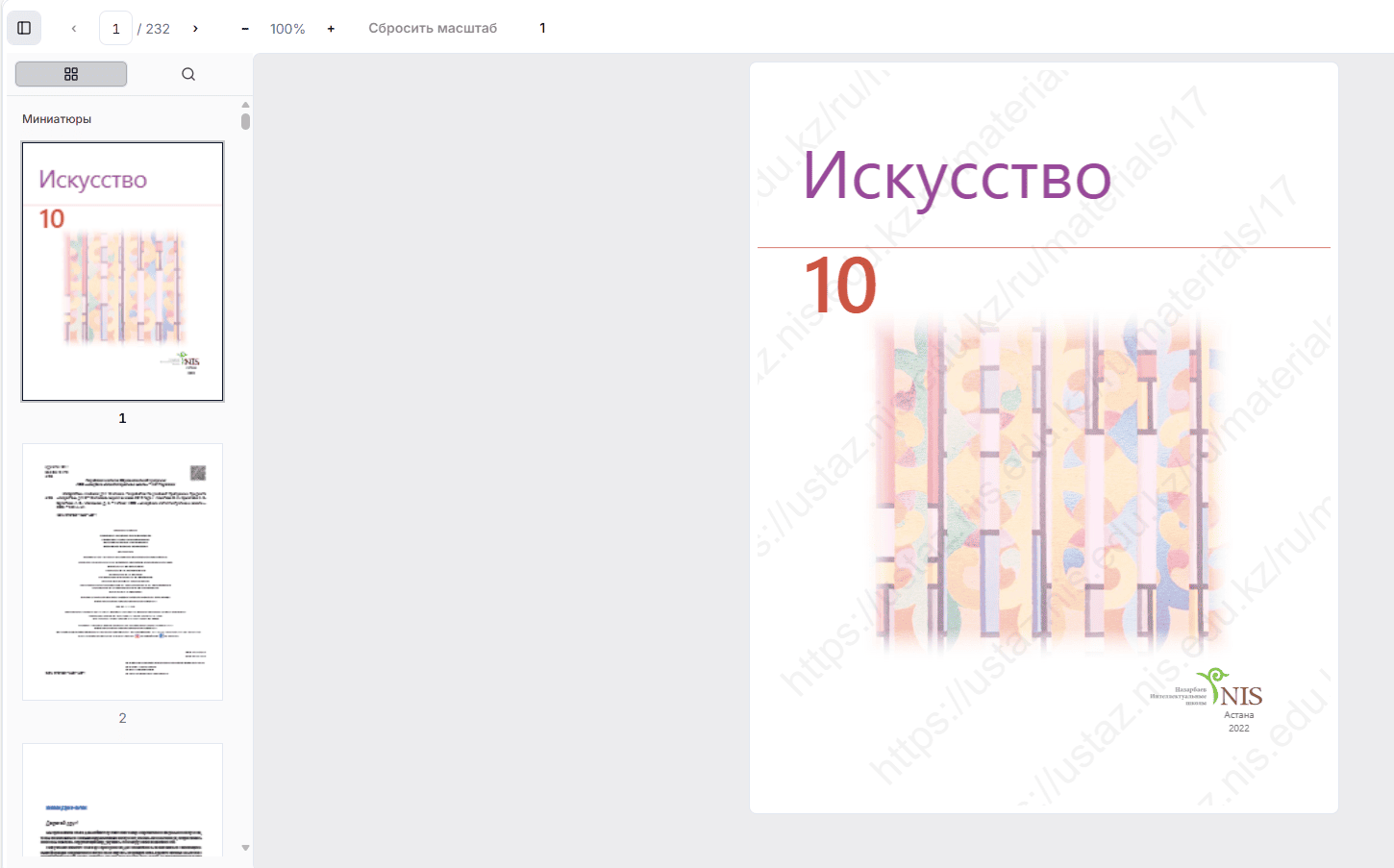
Task: Open the third page thumbnail
Action: [x=122, y=800]
